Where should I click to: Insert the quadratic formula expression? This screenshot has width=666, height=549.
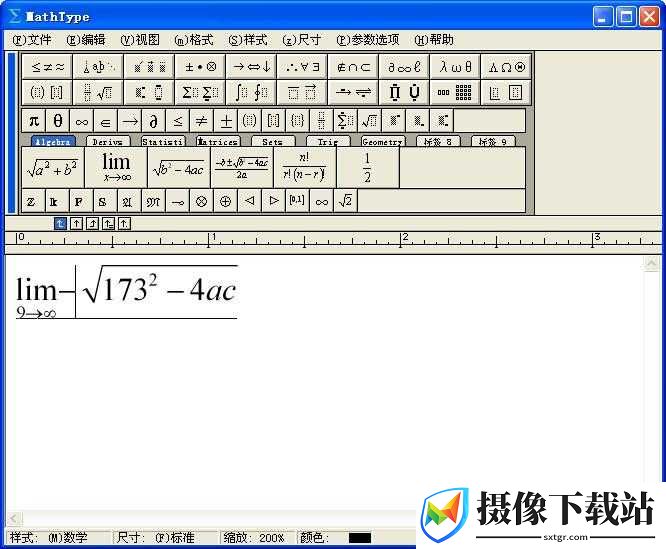[x=242, y=168]
